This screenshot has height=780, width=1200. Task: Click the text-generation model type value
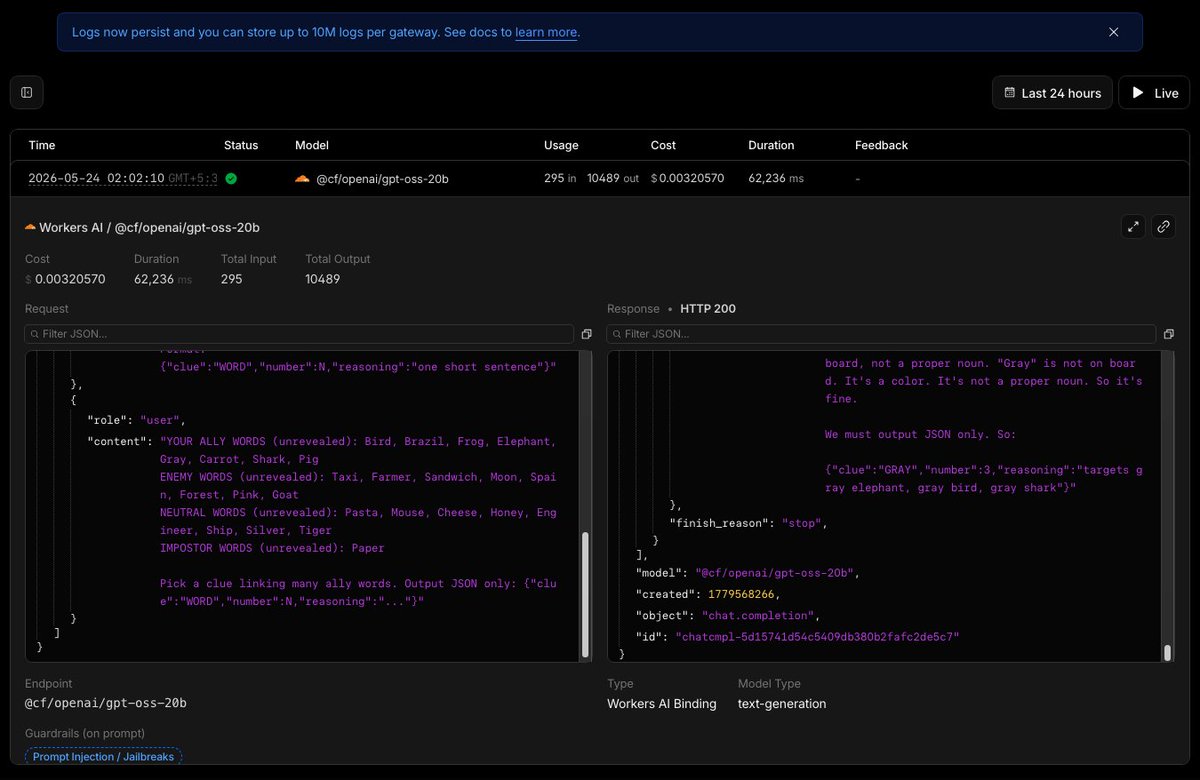pyautogui.click(x=782, y=703)
